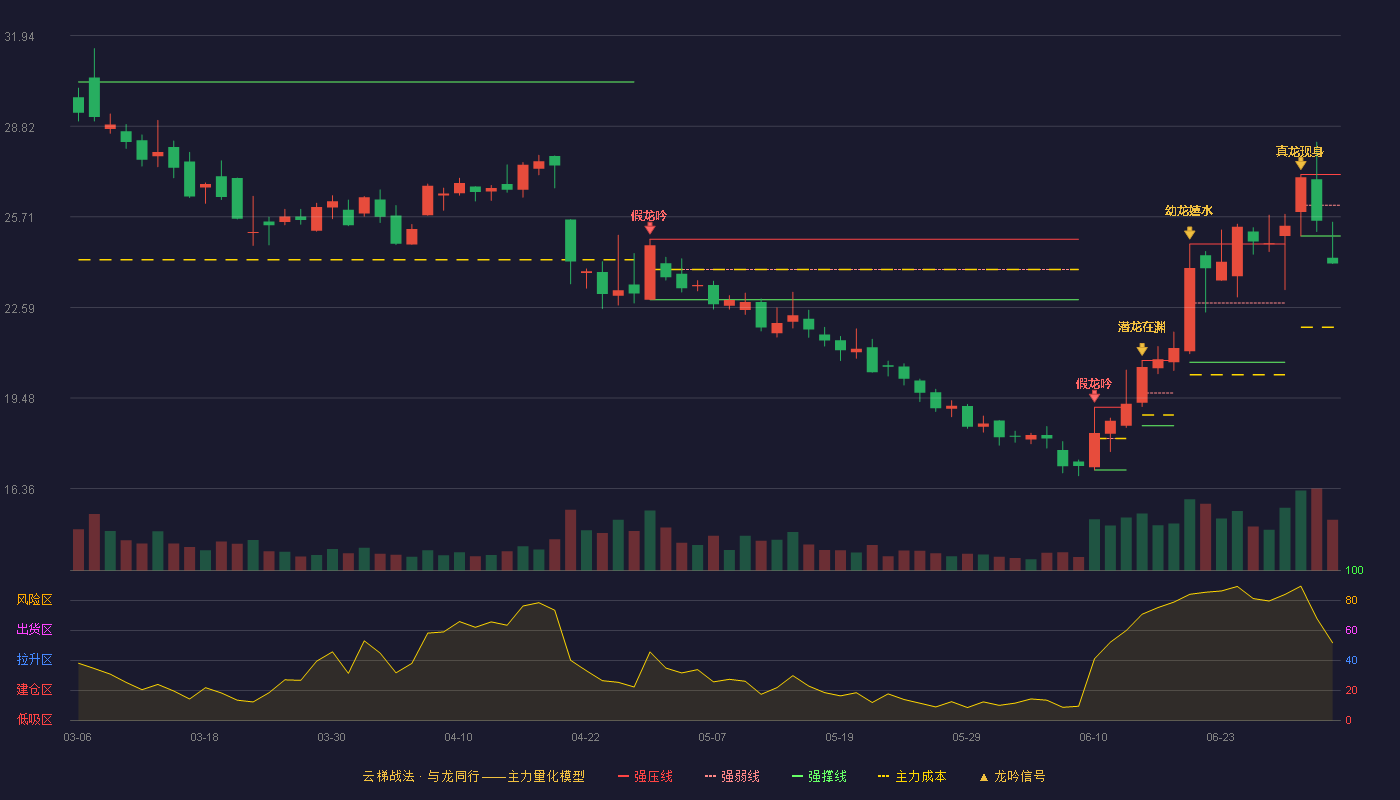Viewport: 1400px width, 800px height.
Task: Select the 风险区 zone label
Action: 35,600
